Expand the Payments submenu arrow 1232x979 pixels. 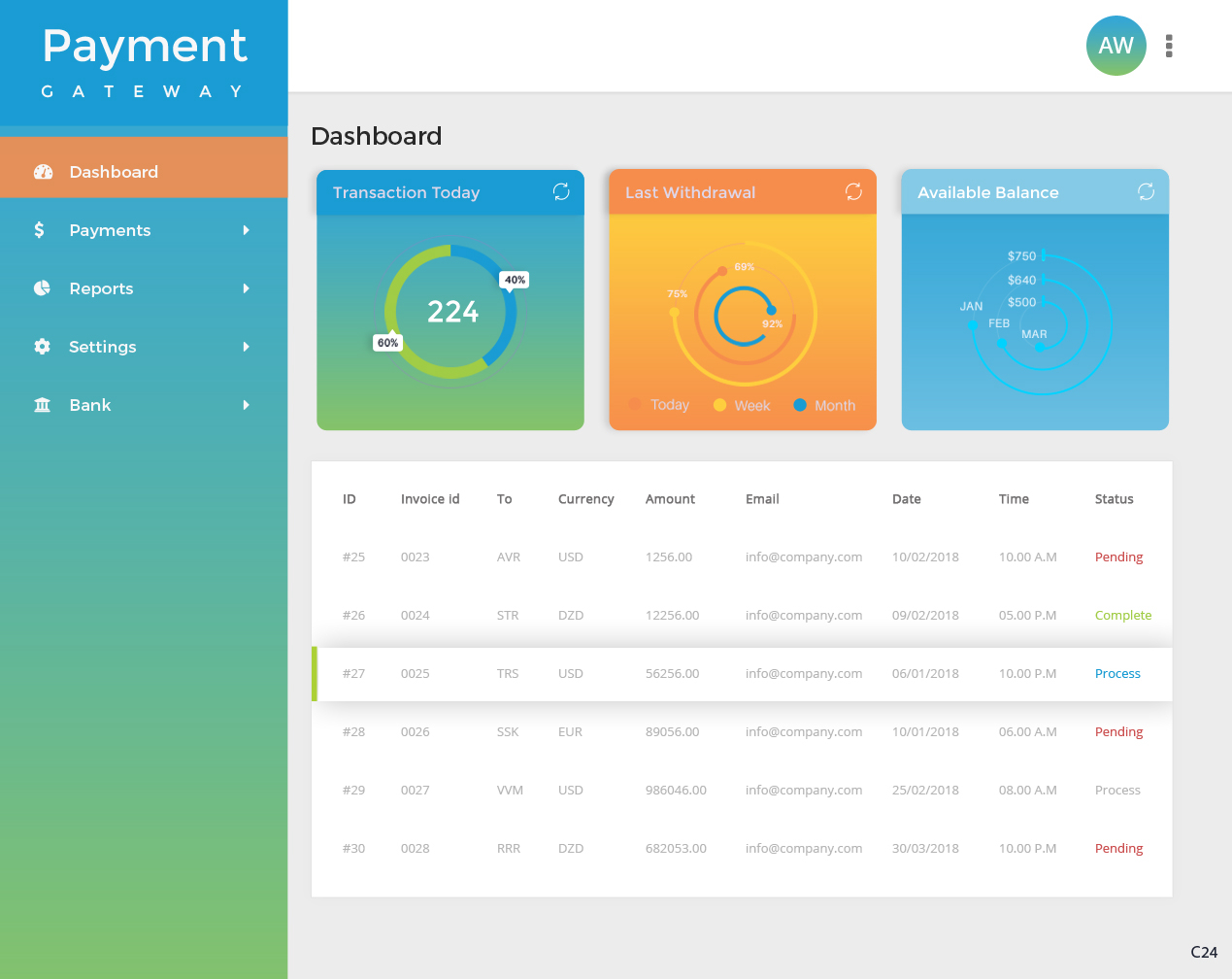[x=247, y=230]
